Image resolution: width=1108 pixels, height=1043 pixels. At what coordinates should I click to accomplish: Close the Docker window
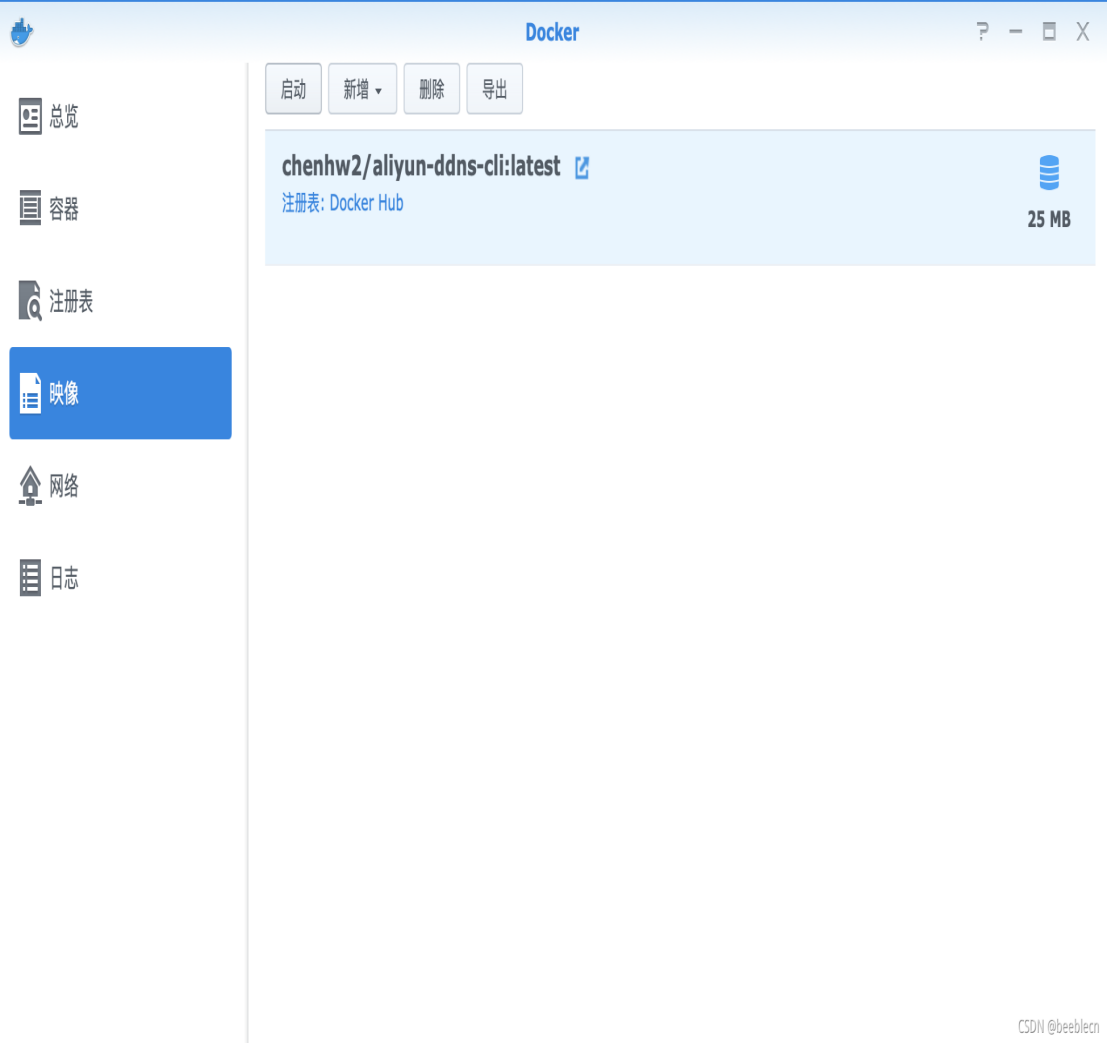1083,31
